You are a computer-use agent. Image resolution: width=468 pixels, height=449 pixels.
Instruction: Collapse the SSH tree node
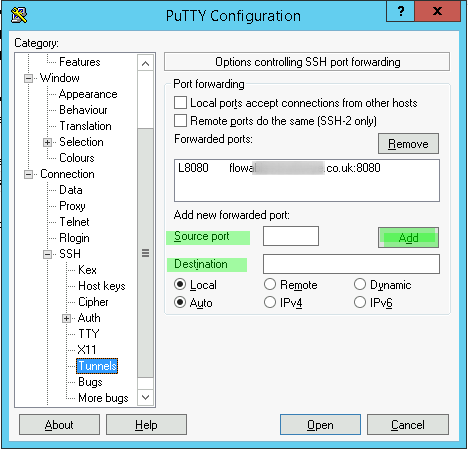[47, 255]
